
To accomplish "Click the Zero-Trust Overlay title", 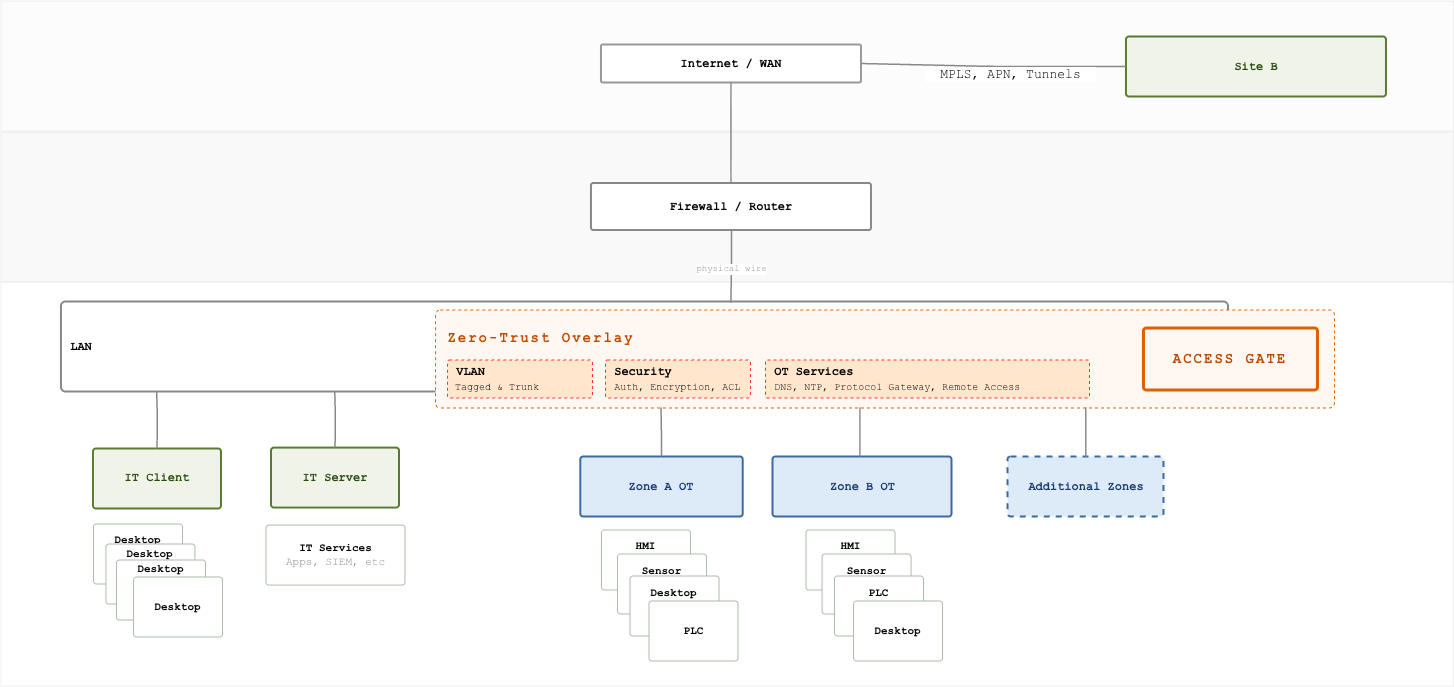I will [x=540, y=338].
